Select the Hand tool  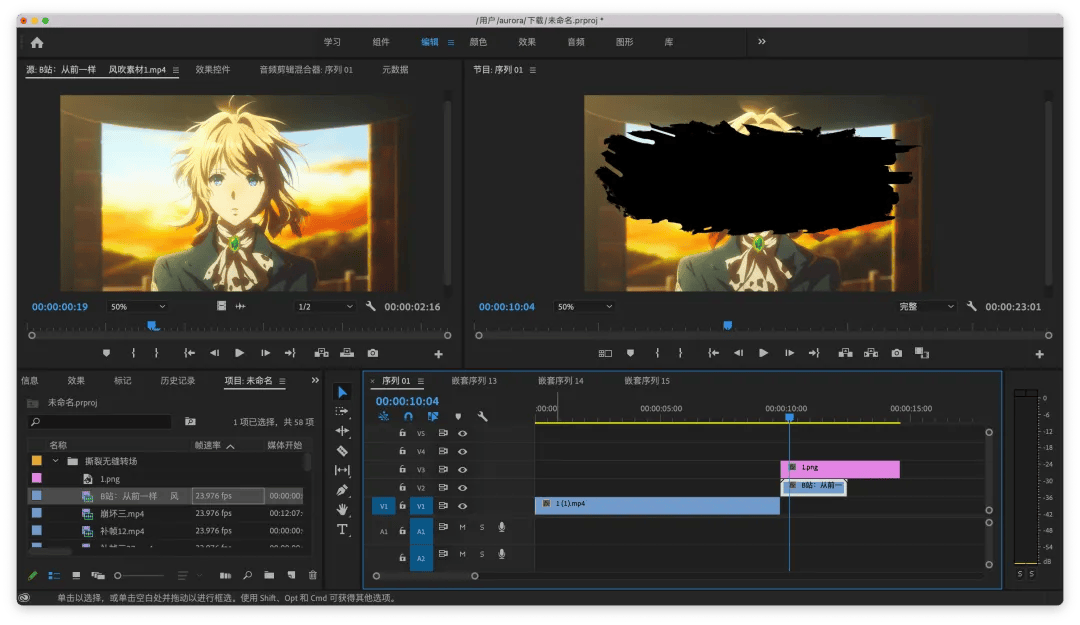(x=342, y=509)
